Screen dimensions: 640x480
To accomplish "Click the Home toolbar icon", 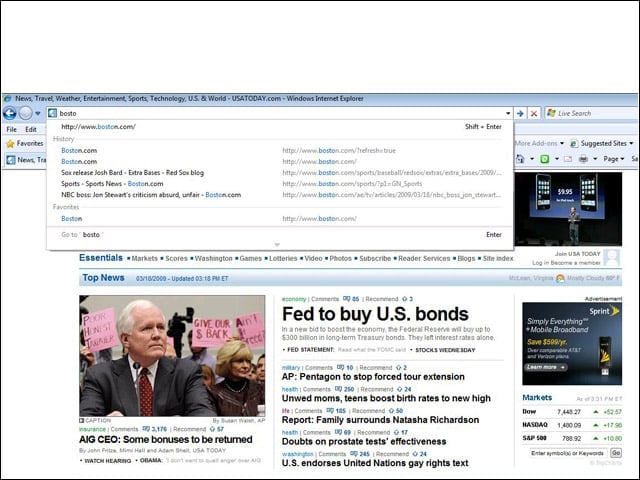I will tap(520, 159).
